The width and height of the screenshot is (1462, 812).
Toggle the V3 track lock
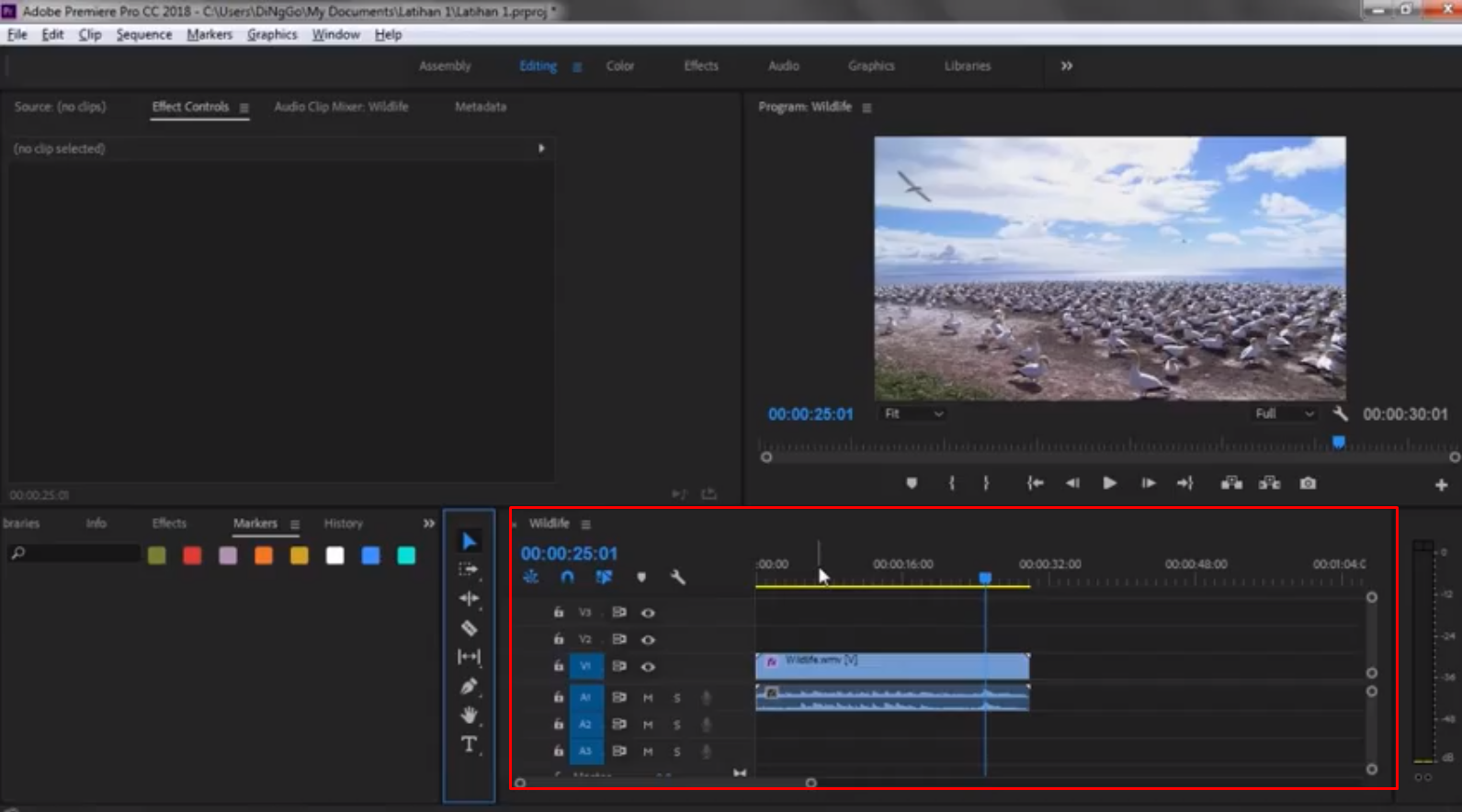tap(559, 613)
